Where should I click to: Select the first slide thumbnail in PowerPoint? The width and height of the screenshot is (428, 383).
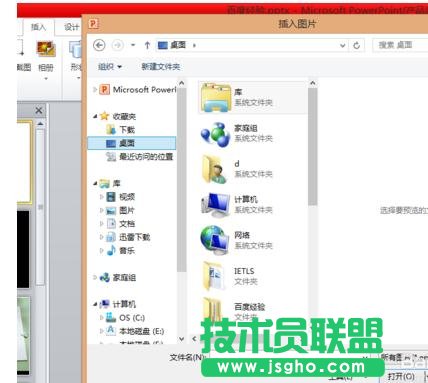coord(25,162)
